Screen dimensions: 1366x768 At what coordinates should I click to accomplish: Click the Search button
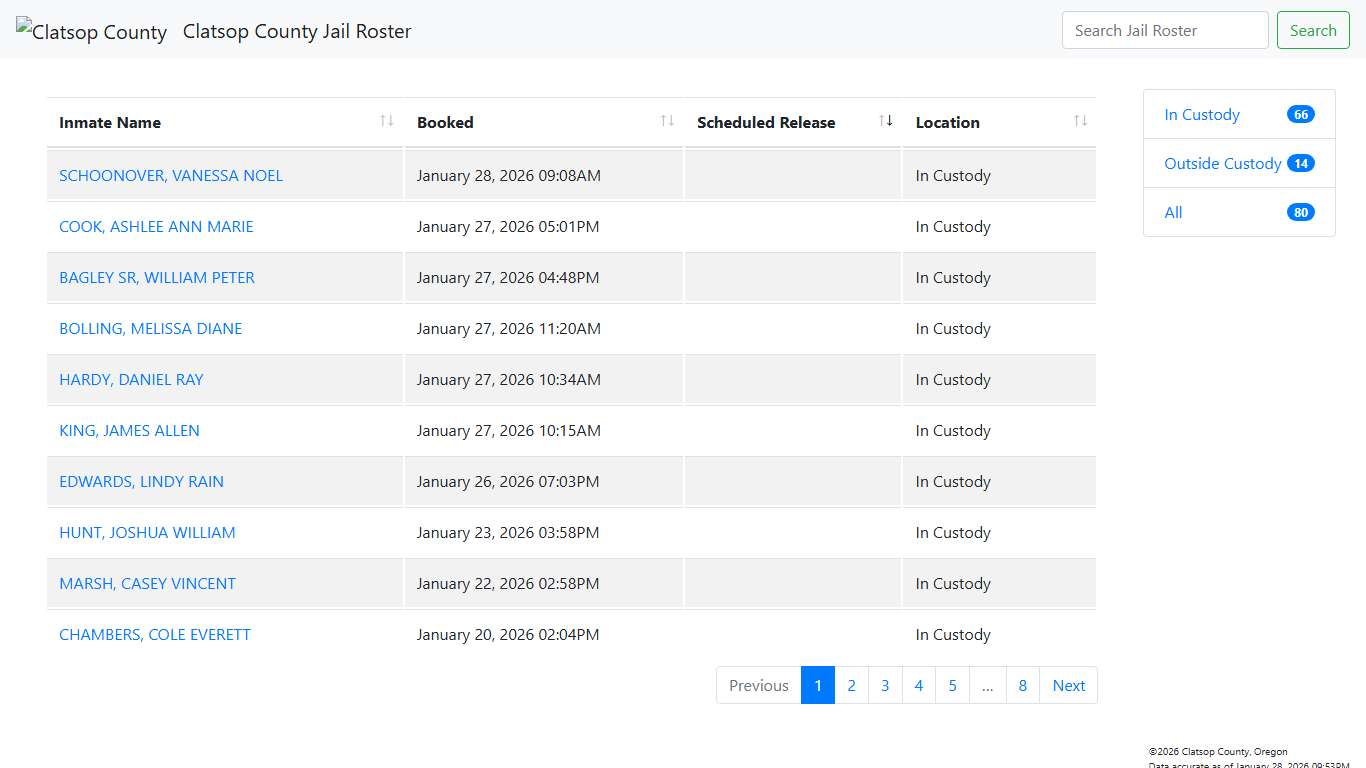pos(1313,30)
